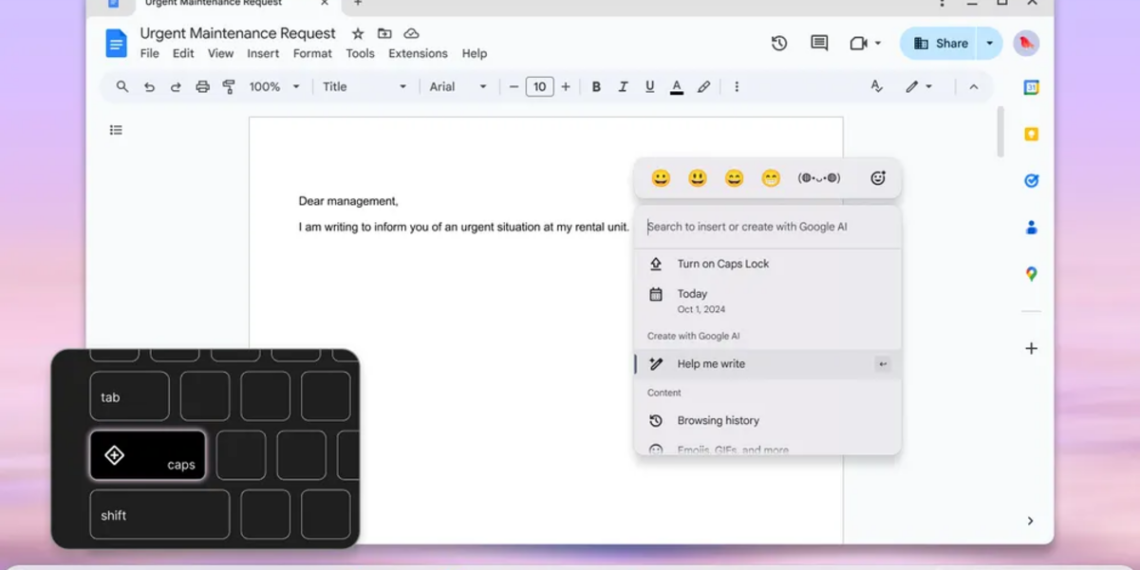Open the text color picker
The width and height of the screenshot is (1140, 570).
click(x=676, y=87)
